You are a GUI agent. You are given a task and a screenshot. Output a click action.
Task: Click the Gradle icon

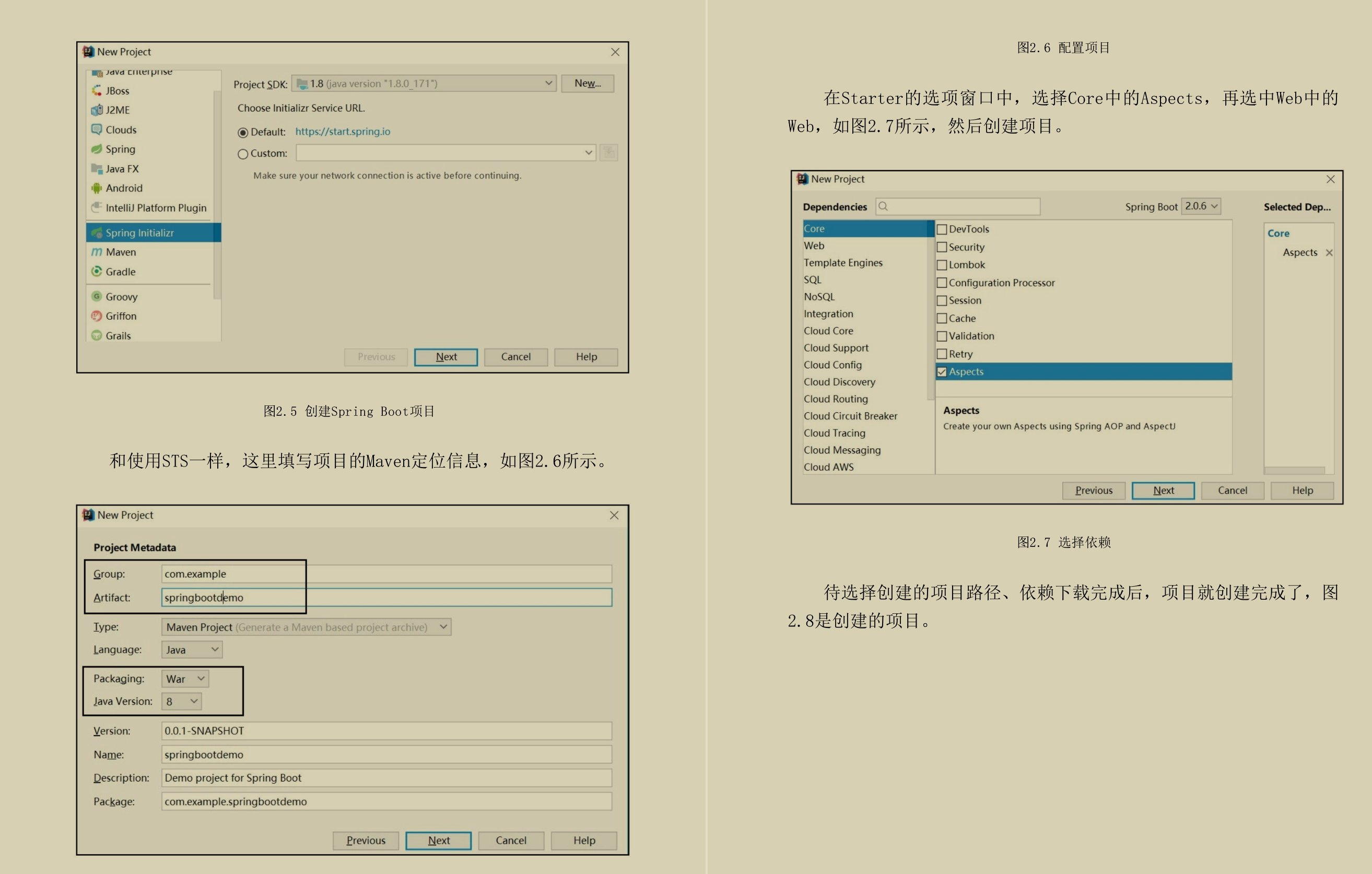97,271
